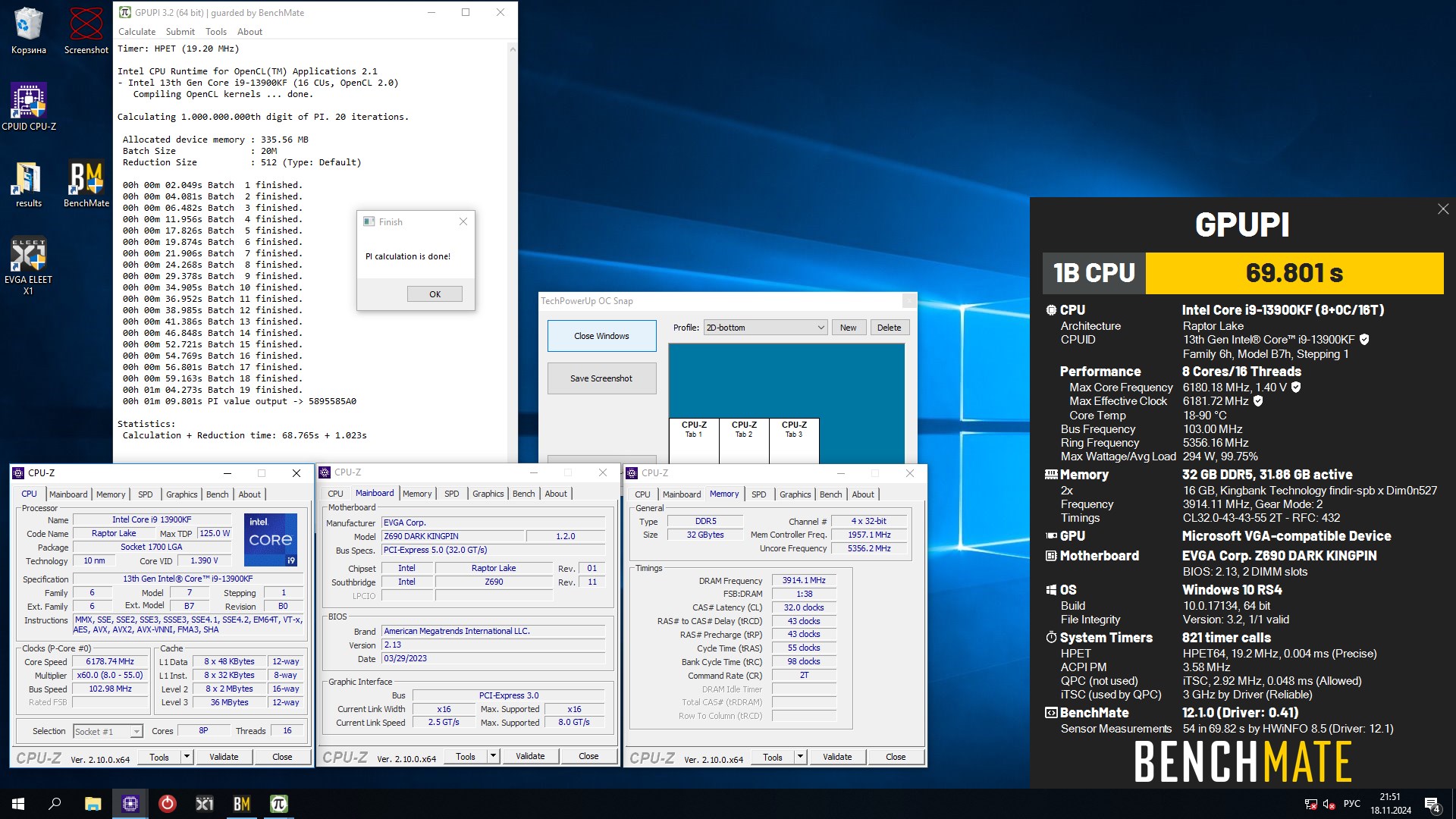Image resolution: width=1456 pixels, height=819 pixels.
Task: Click Delete profile button in OC Snap
Action: click(890, 328)
